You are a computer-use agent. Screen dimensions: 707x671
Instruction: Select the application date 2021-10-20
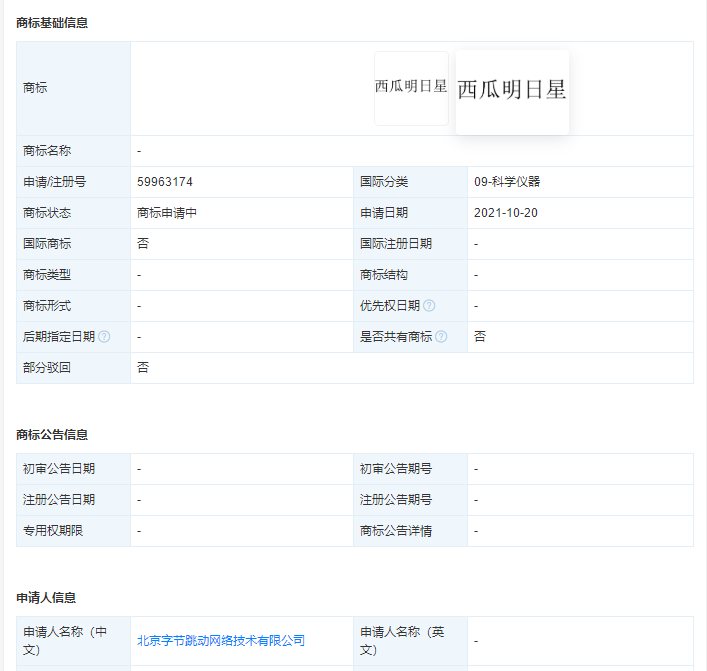click(505, 213)
